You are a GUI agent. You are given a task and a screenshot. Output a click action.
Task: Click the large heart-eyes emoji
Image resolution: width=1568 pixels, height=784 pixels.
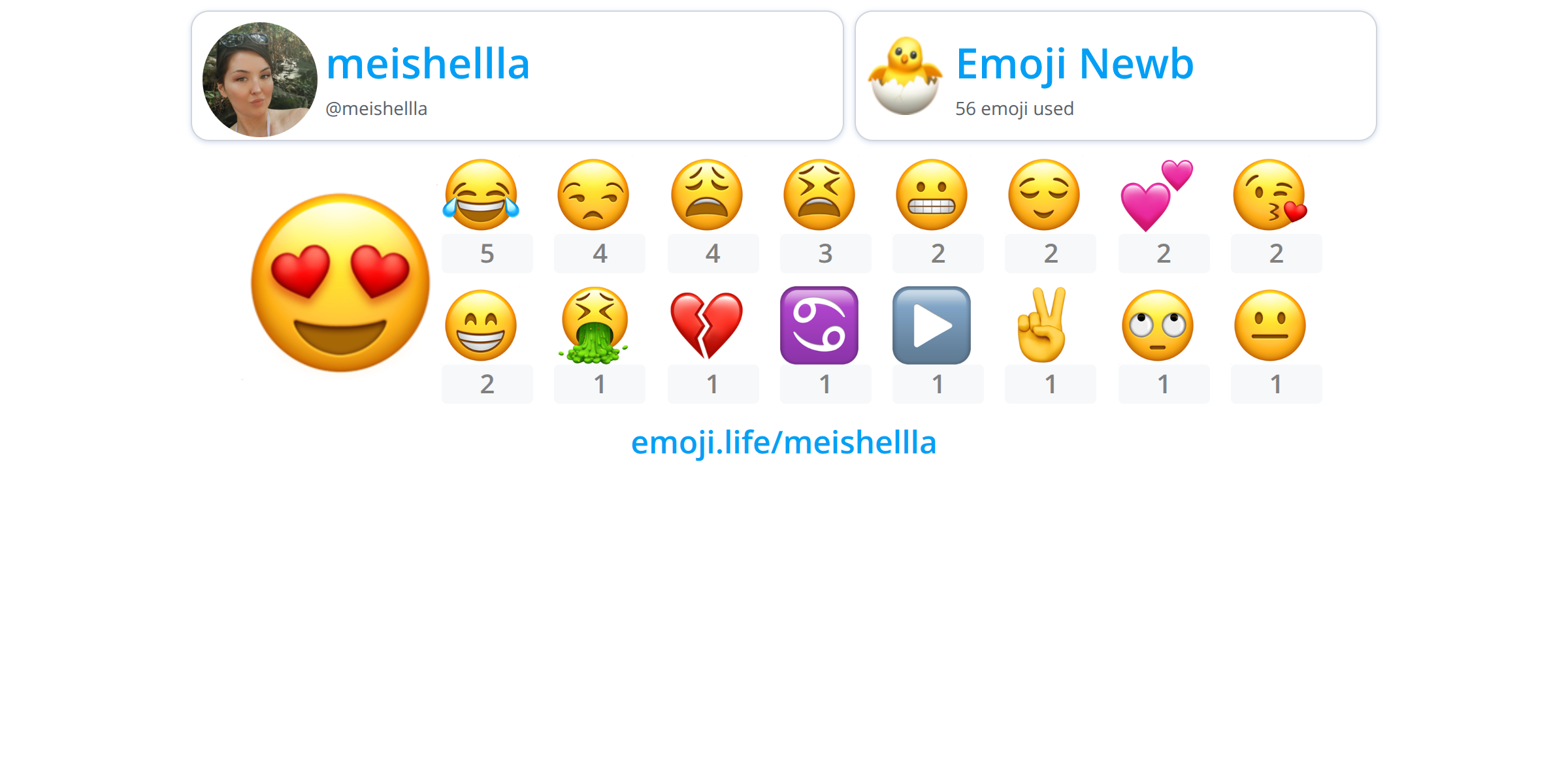pyautogui.click(x=340, y=283)
